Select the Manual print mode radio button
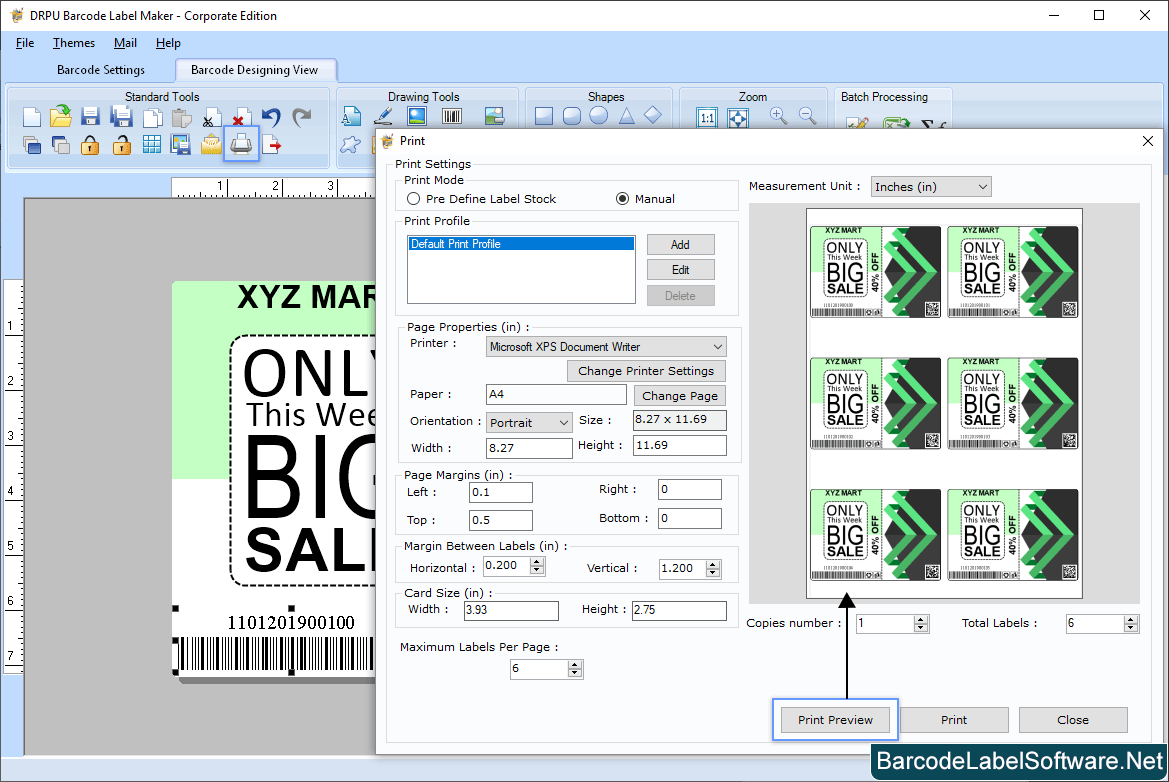1169x782 pixels. click(x=622, y=198)
